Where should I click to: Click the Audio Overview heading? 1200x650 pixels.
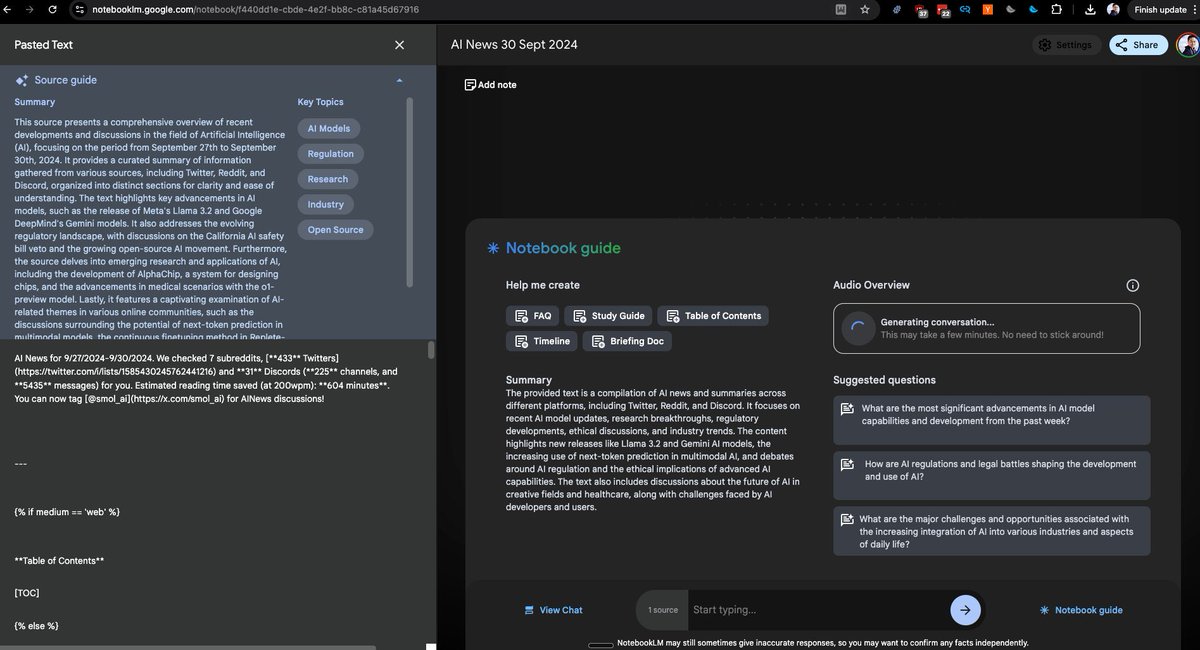coord(872,285)
